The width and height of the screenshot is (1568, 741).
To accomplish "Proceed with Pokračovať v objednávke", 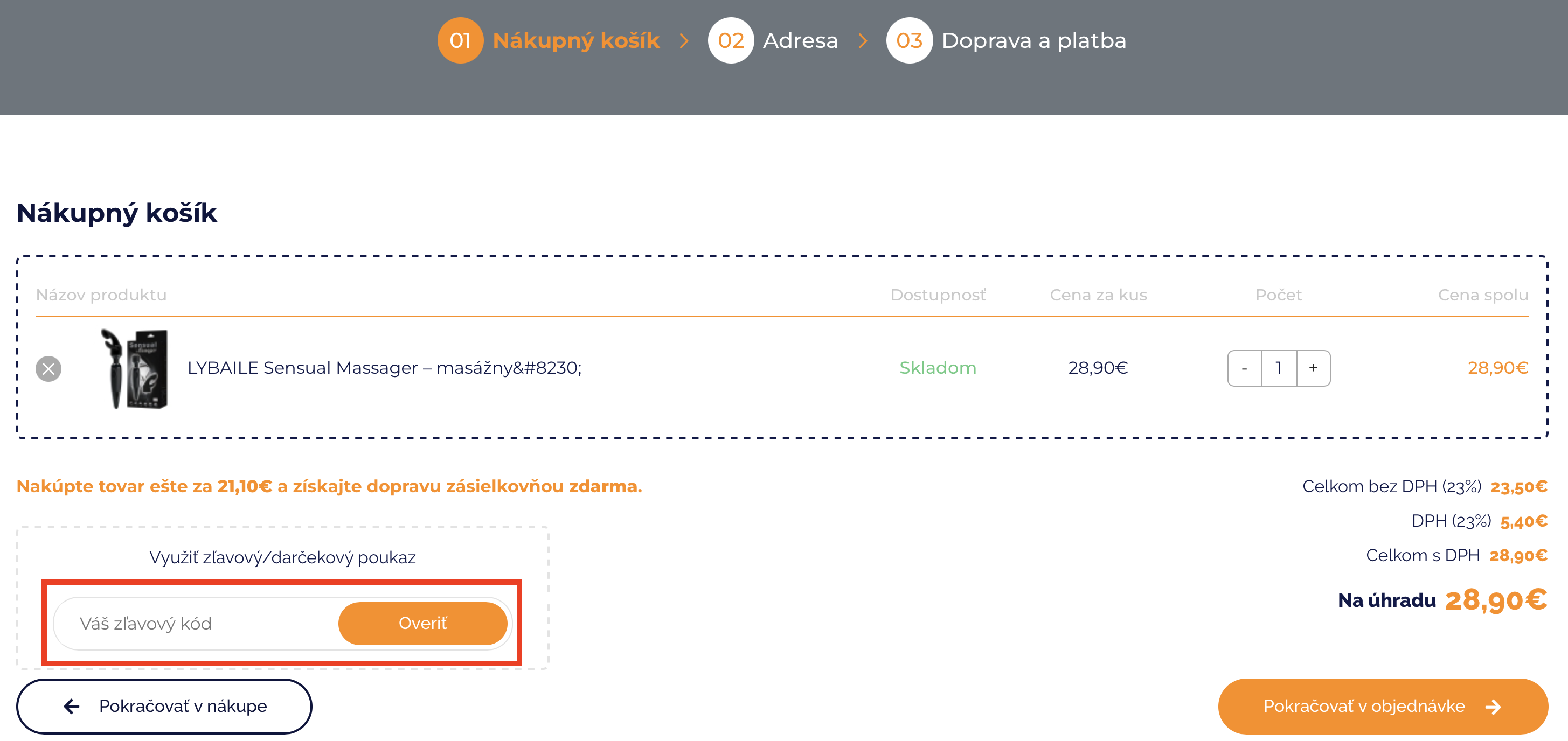I will point(1382,705).
